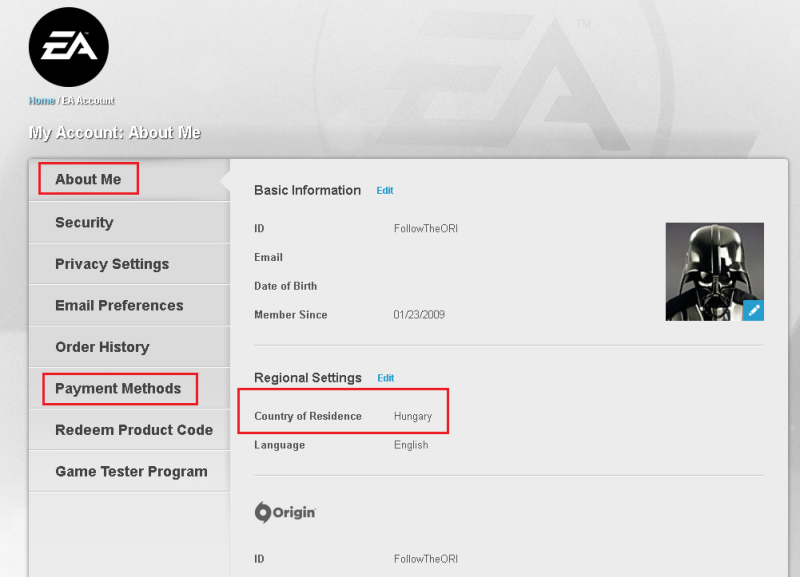Click the EA logo icon
800x577 pixels.
(x=68, y=47)
